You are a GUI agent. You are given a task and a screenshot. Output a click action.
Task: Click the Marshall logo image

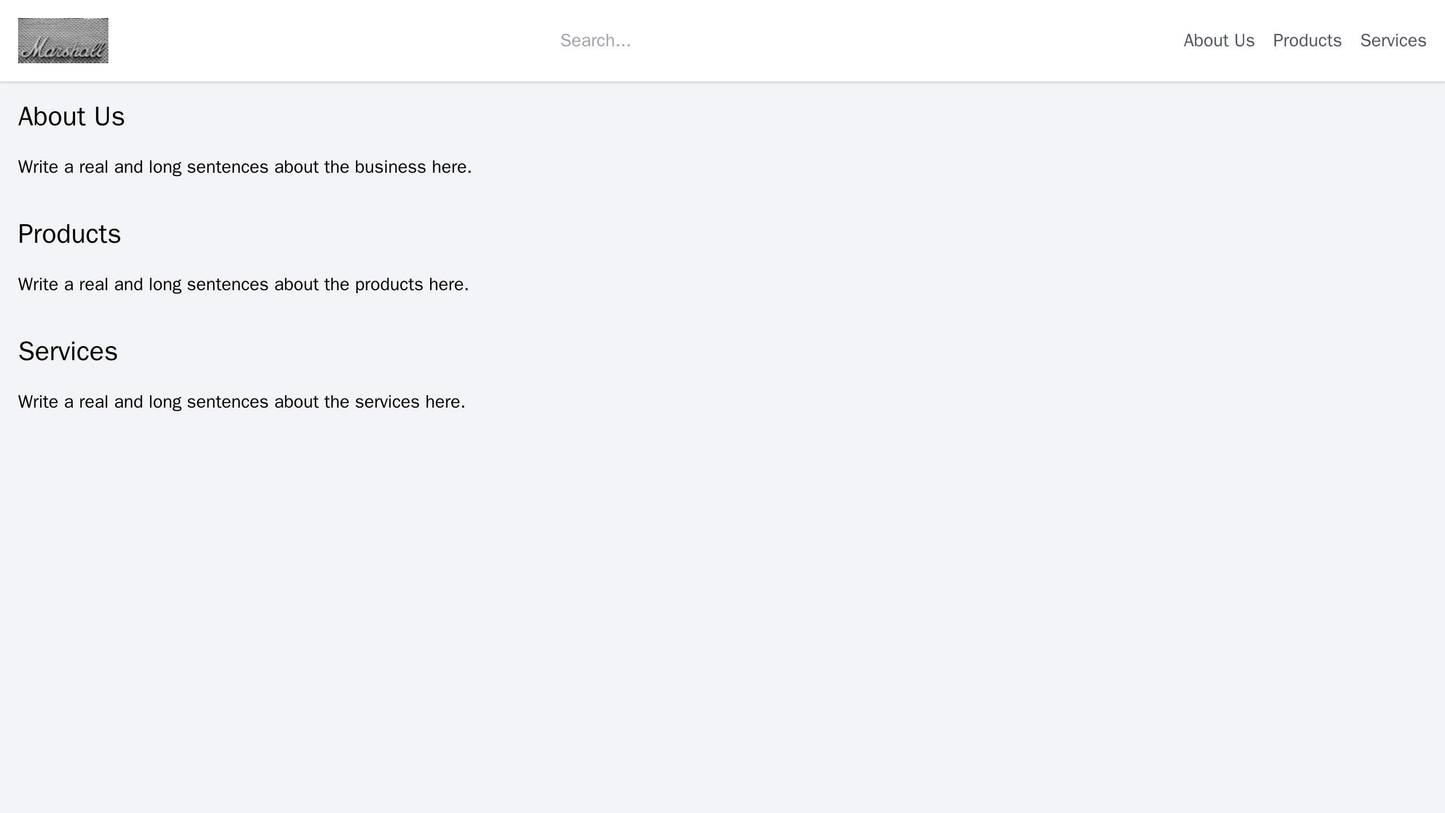(x=63, y=40)
